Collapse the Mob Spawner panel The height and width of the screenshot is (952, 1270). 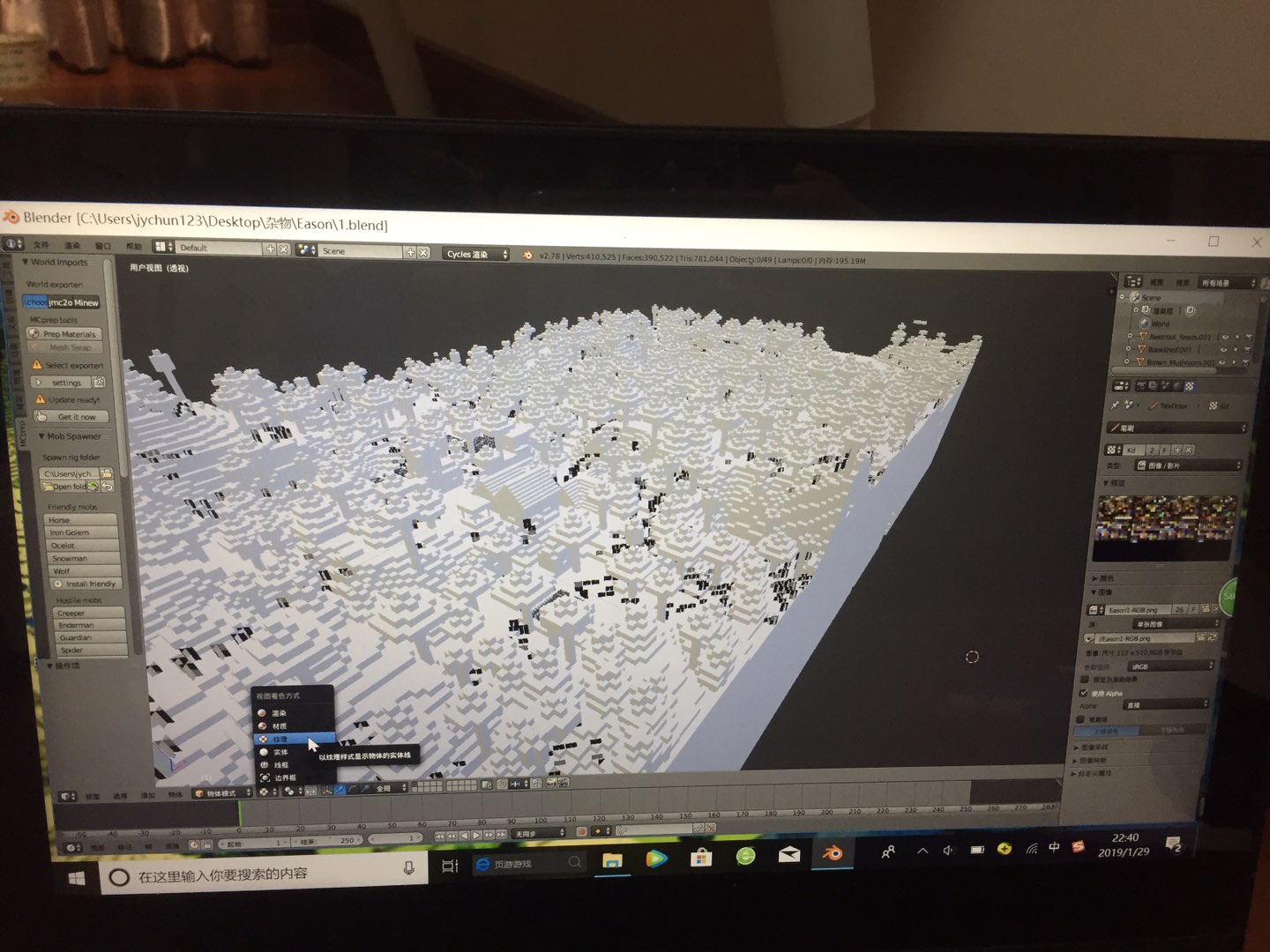70,436
